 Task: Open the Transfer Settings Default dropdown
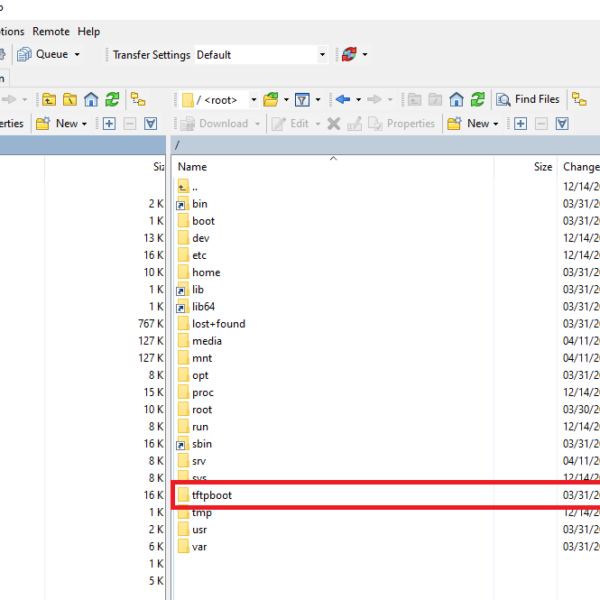[322, 55]
